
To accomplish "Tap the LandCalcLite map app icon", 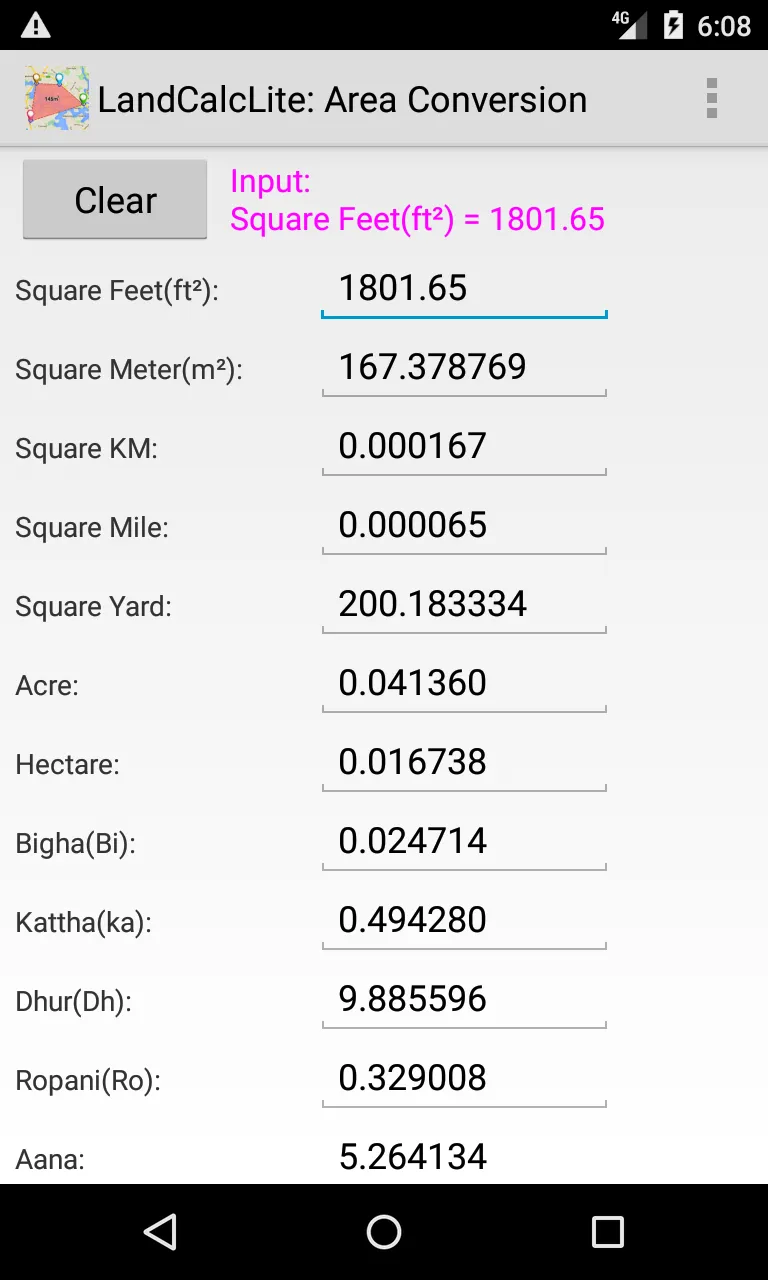I will tap(57, 99).
